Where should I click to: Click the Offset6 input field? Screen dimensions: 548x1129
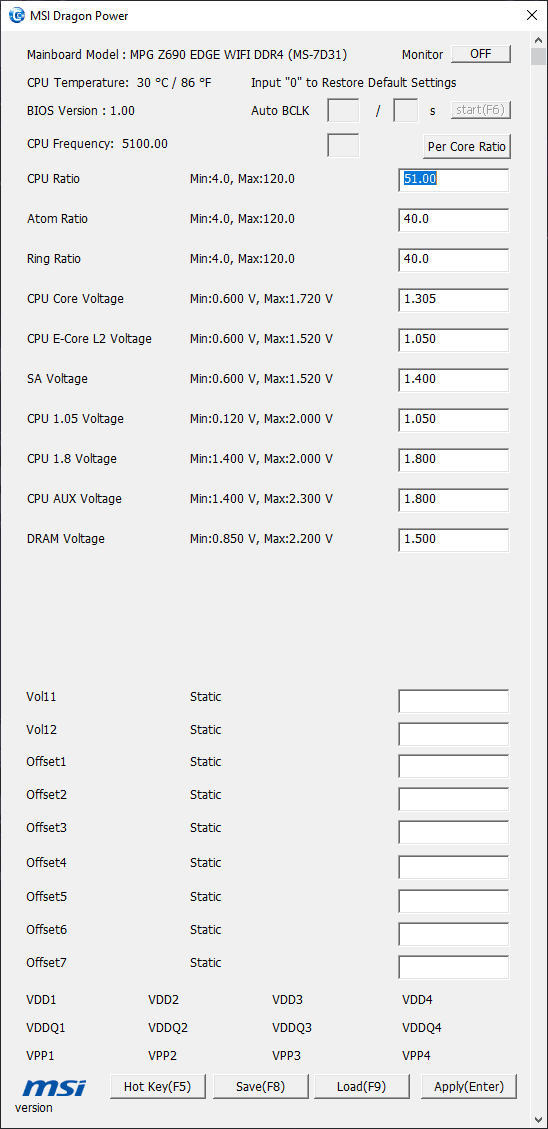tap(454, 934)
